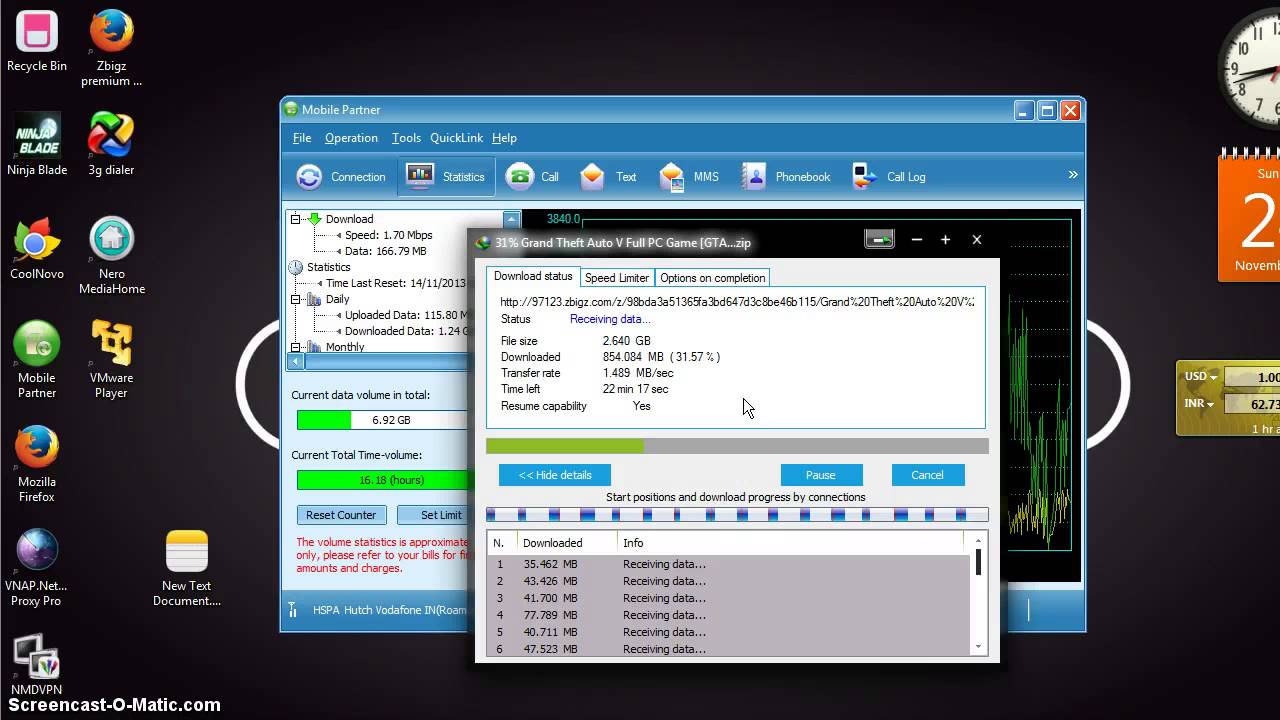The height and width of the screenshot is (720, 1280).
Task: Sort by Info column header
Action: pyautogui.click(x=790, y=543)
